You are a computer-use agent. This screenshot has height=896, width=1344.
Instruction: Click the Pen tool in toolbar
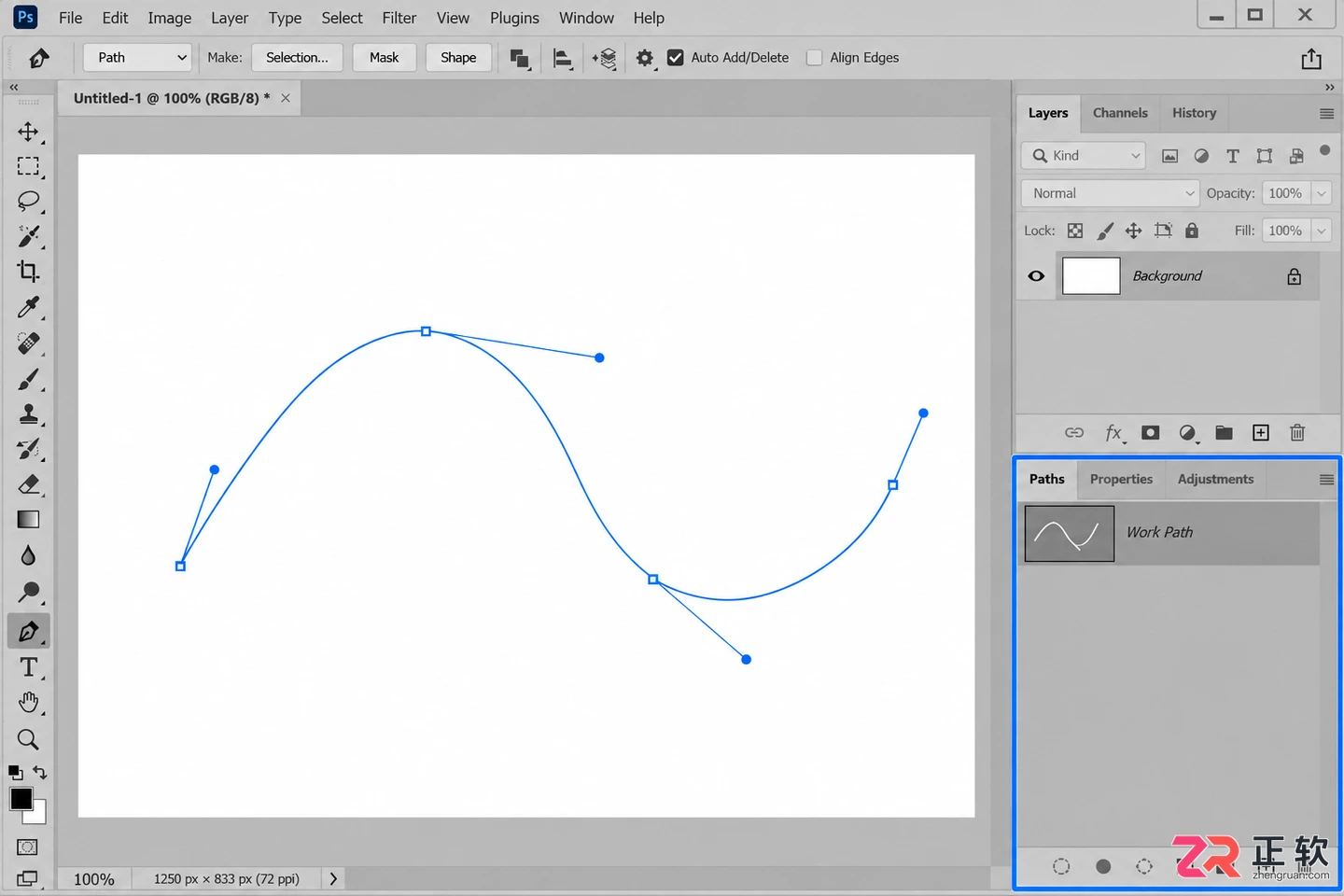28,632
